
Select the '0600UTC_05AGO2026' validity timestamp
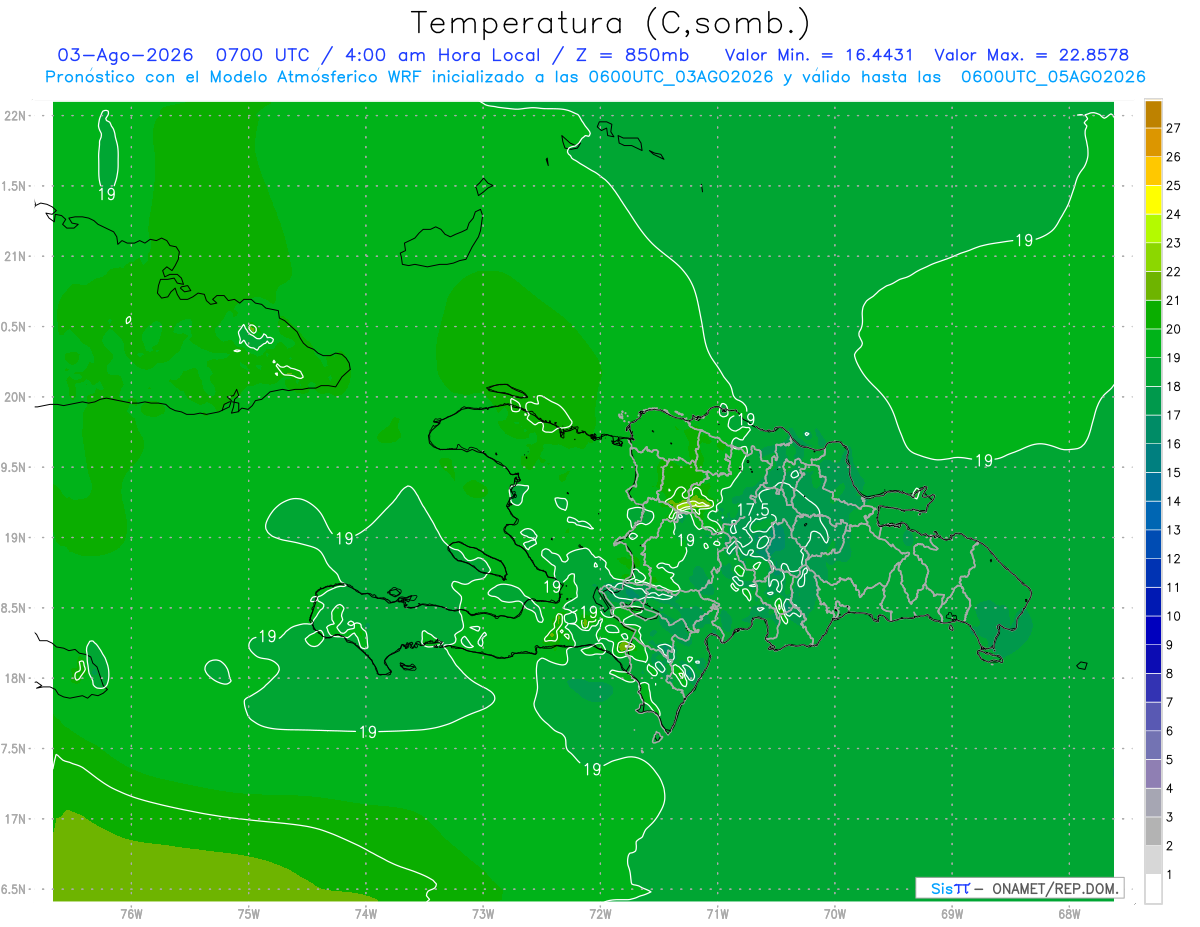(x=1053, y=77)
